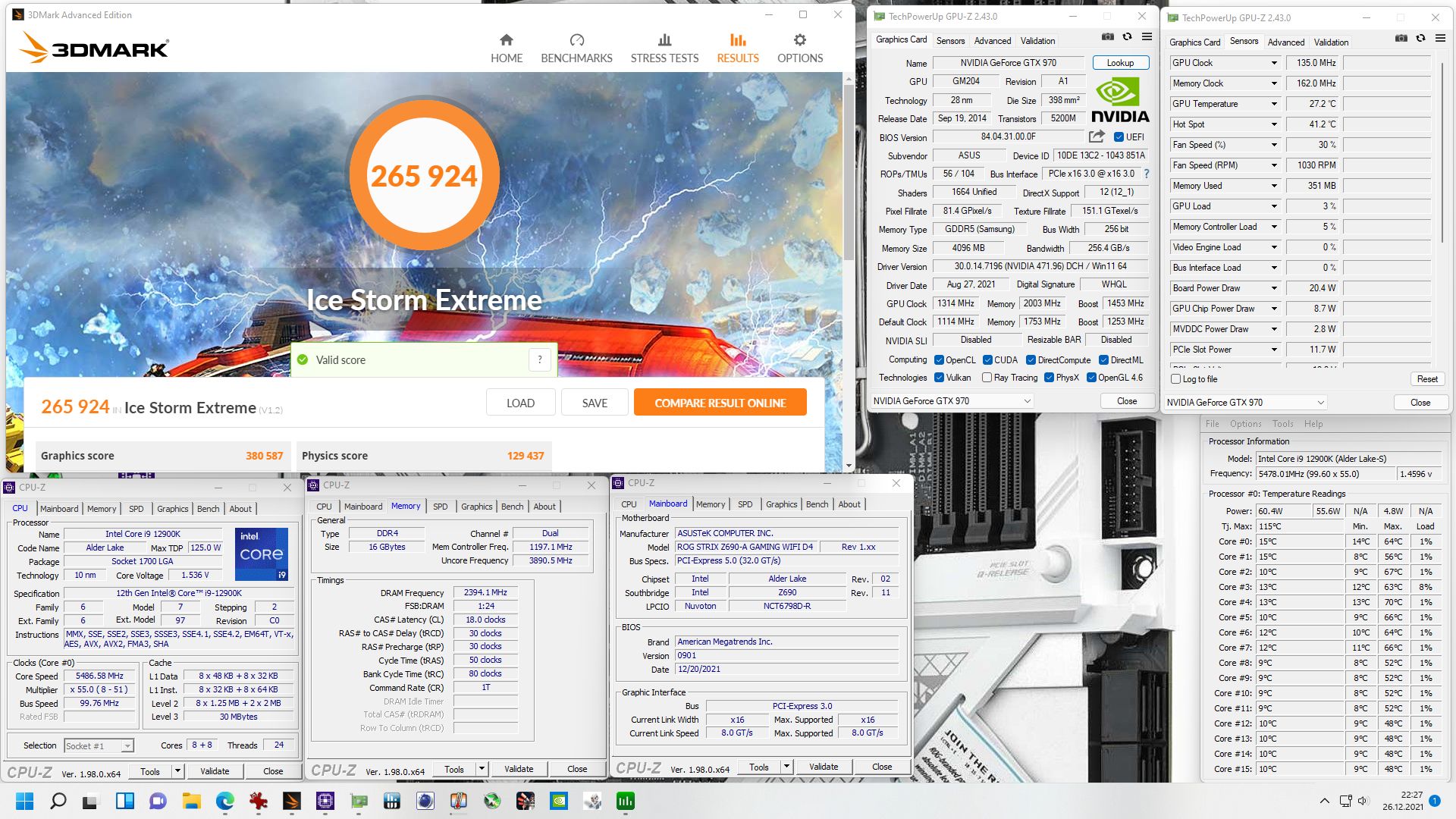
Task: Toggle OpenCL checkbox in GPU-Z
Action: pyautogui.click(x=939, y=360)
